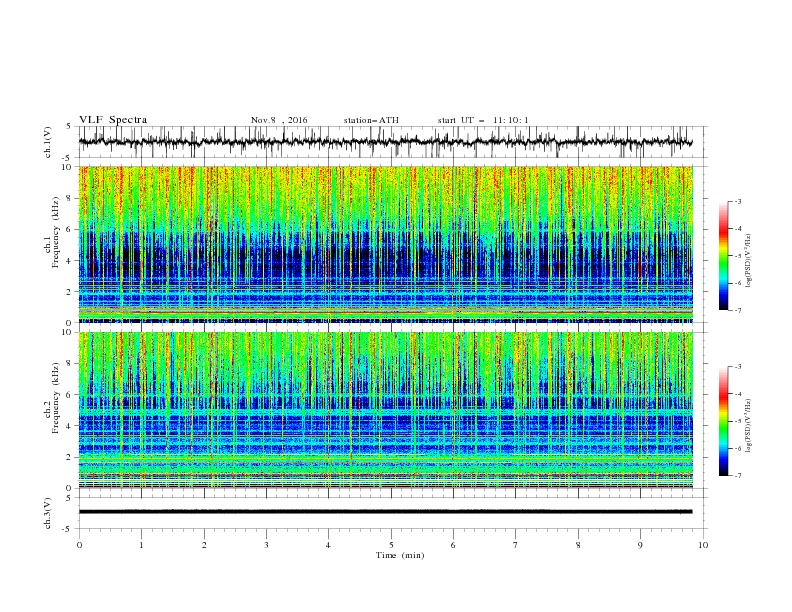Click the ch.2 colorbar label "-7"
Image resolution: width=792 pixels, height=612 pixels.
[x=738, y=476]
